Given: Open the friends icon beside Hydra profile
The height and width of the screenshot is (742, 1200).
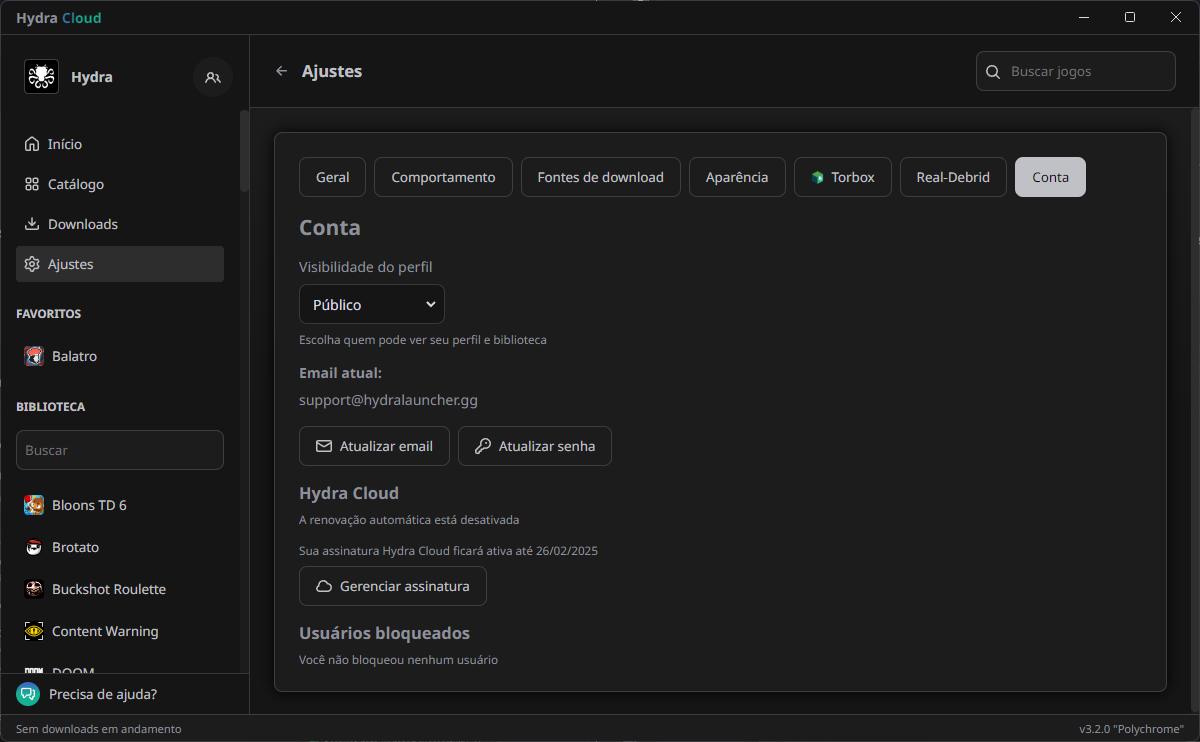Looking at the screenshot, I should (212, 77).
